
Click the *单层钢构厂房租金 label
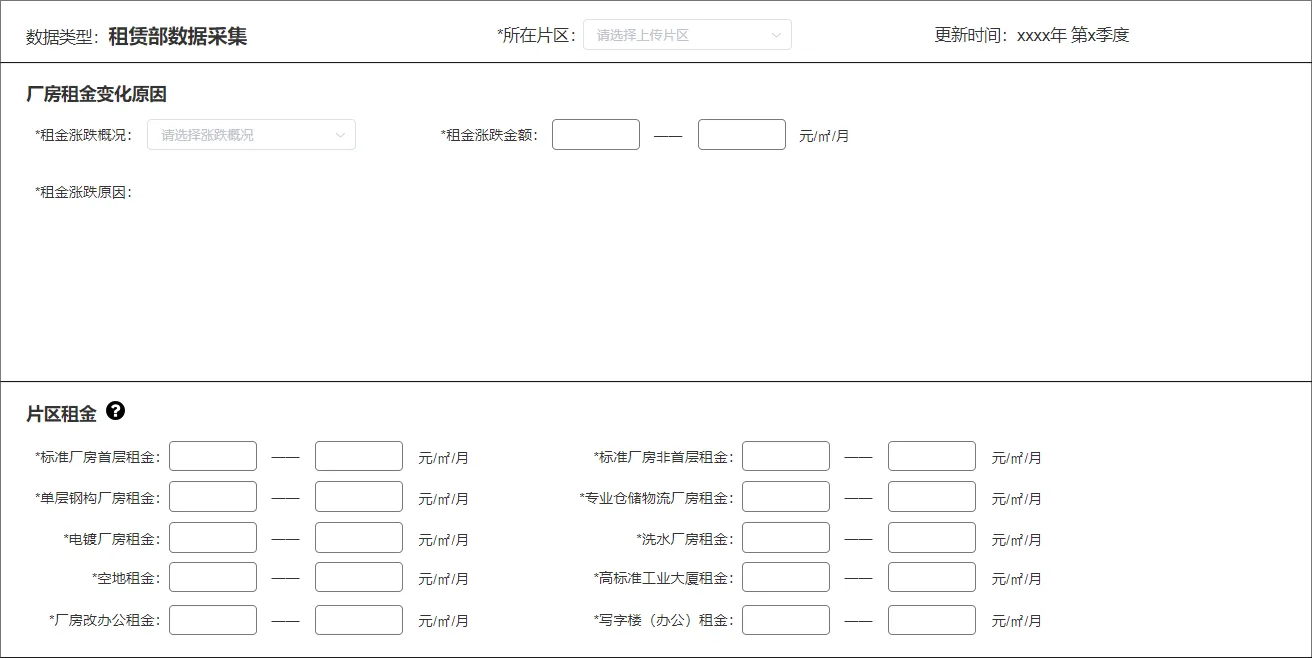(98, 498)
